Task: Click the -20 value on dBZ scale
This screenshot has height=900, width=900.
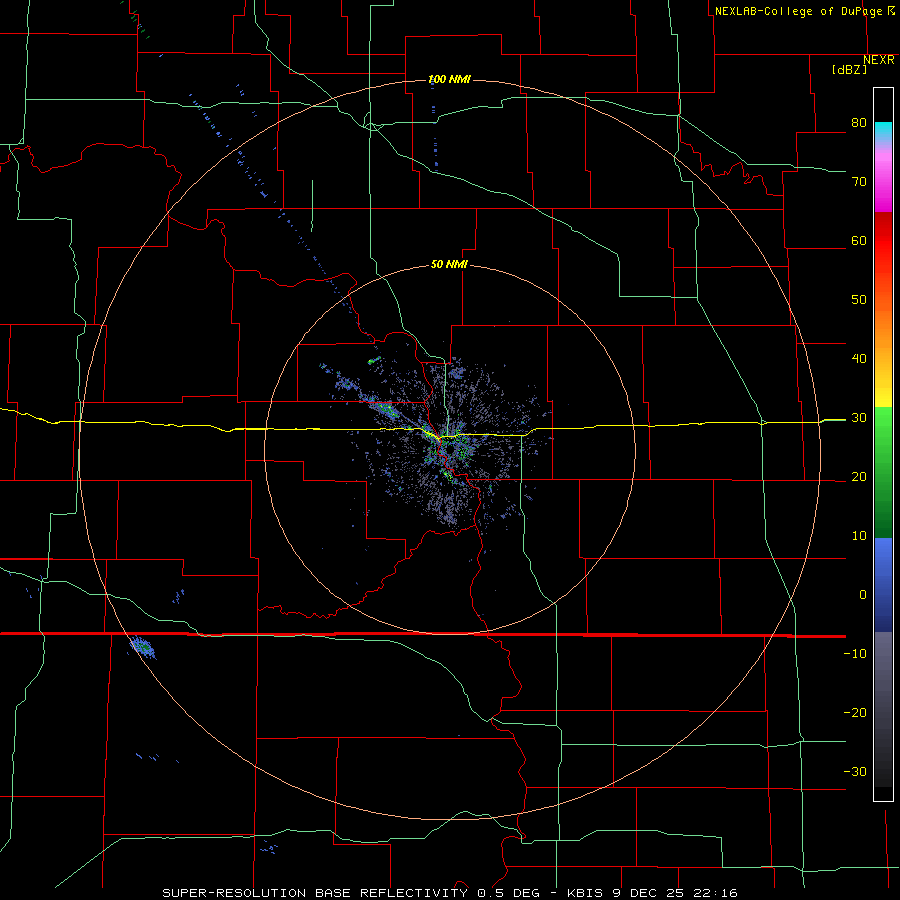Action: [855, 712]
